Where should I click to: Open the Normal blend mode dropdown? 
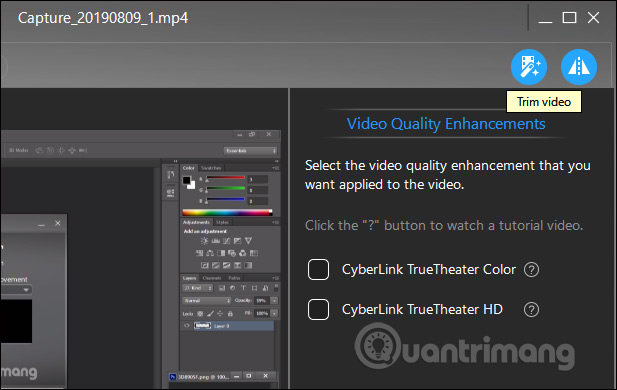tap(207, 301)
